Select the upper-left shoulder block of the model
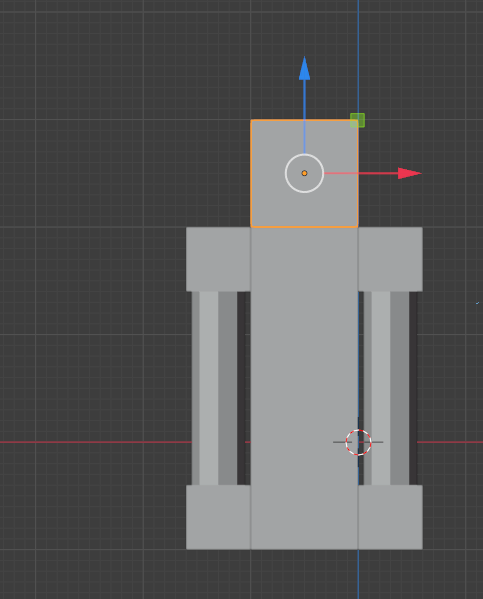The image size is (483, 599). (x=218, y=259)
